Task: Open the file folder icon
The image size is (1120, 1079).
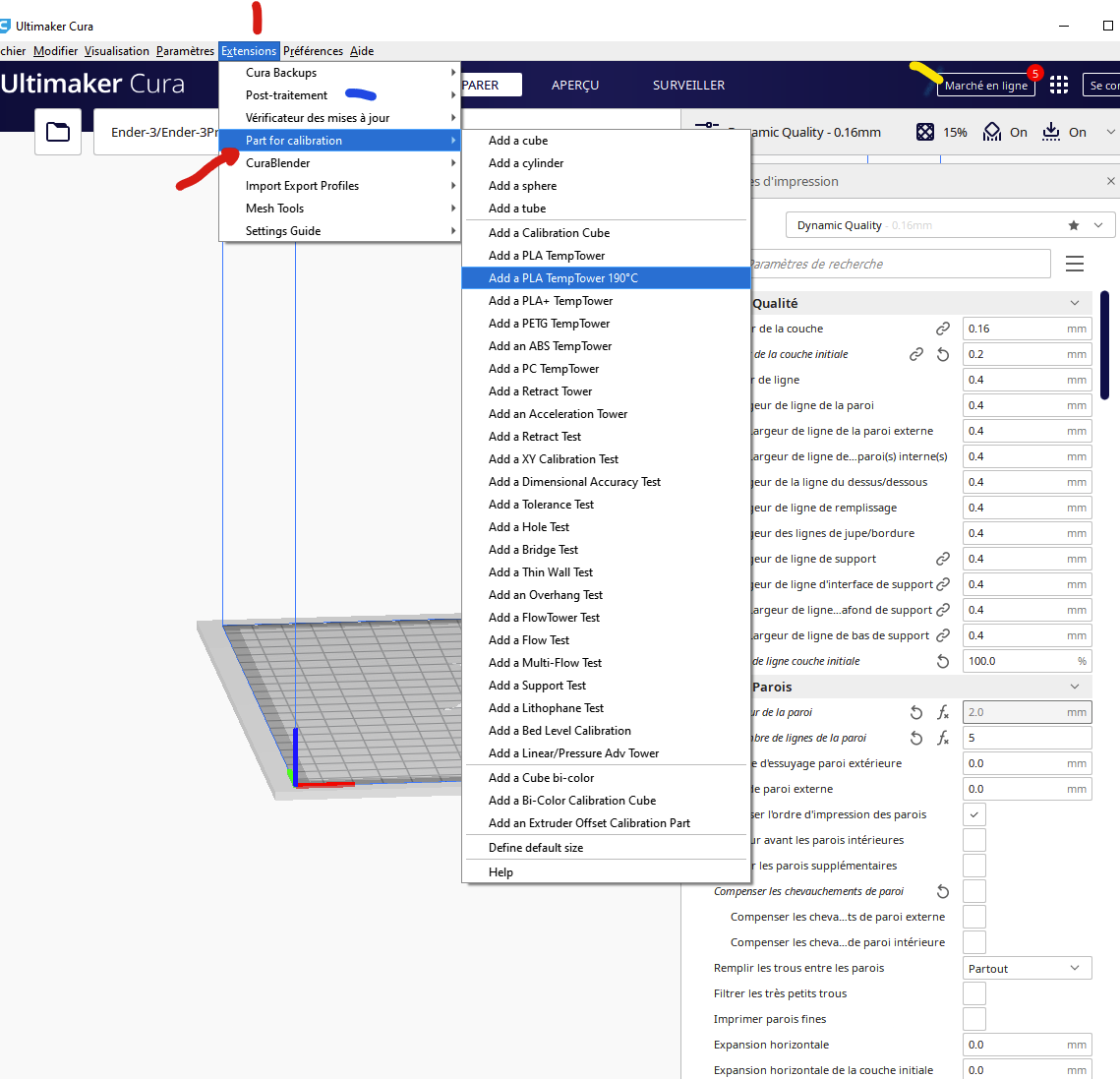Action: [58, 132]
